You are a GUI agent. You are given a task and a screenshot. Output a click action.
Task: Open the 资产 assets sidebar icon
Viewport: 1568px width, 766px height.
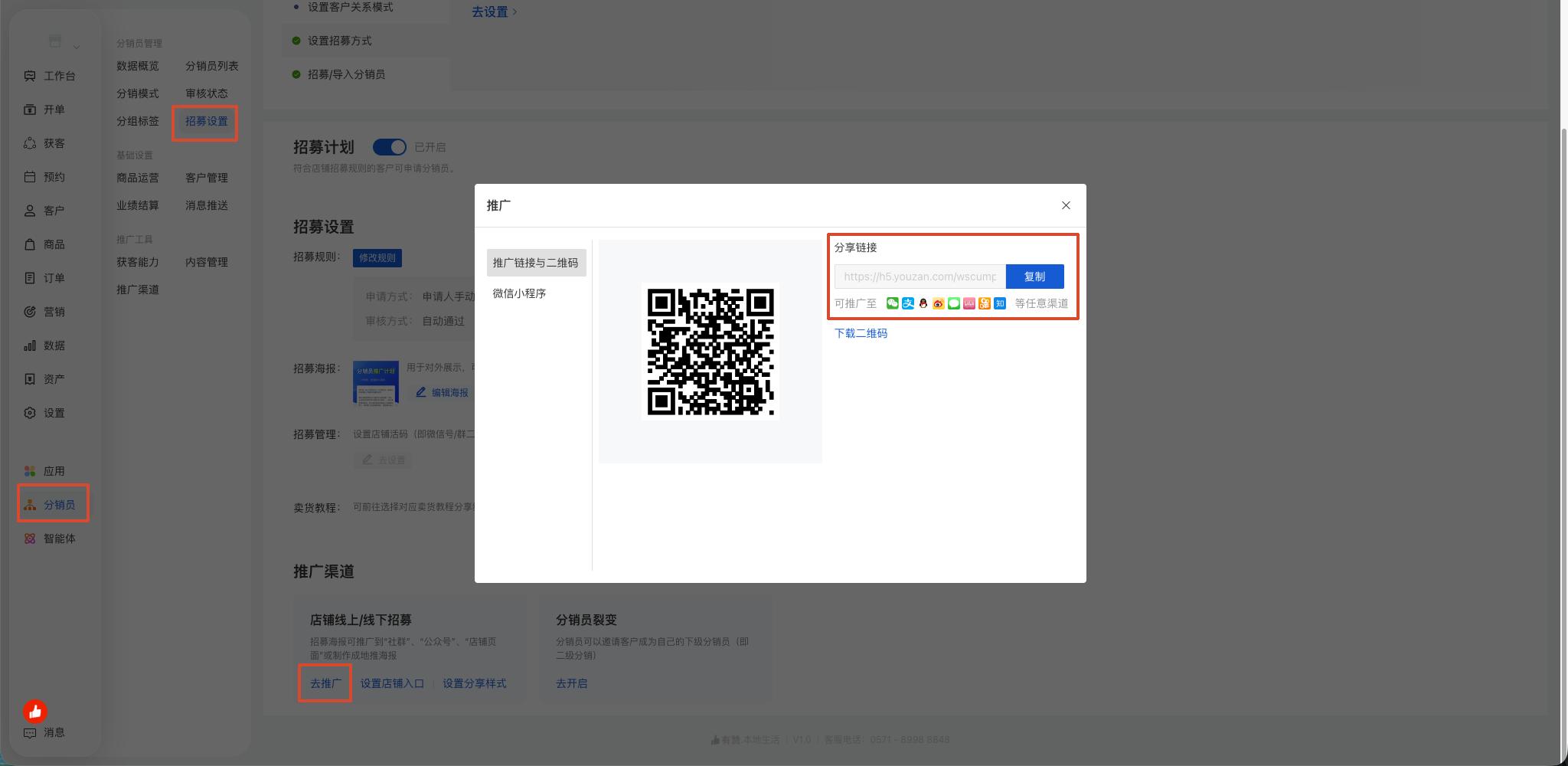click(x=30, y=379)
